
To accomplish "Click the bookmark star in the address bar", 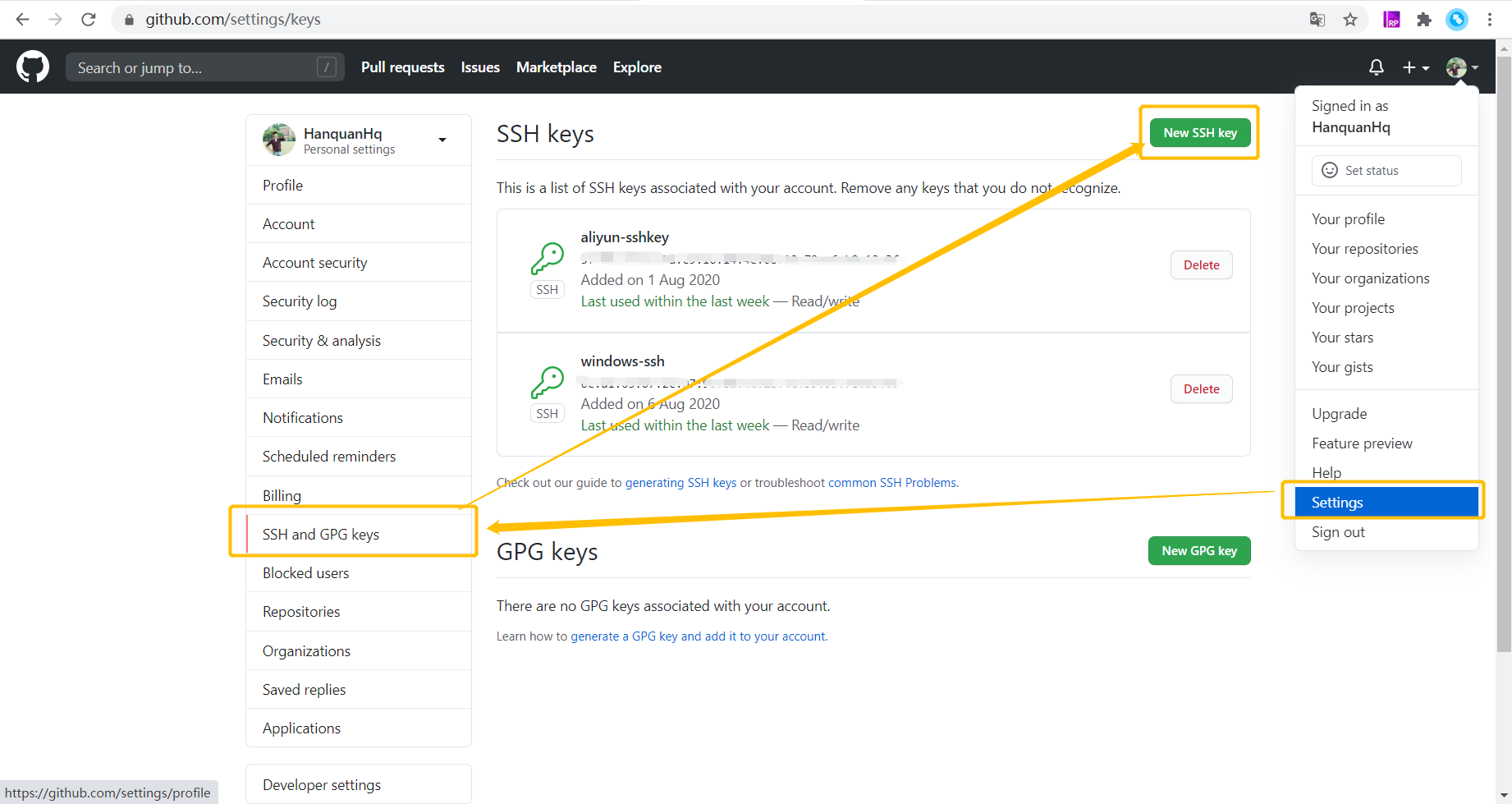I will coord(1350,19).
